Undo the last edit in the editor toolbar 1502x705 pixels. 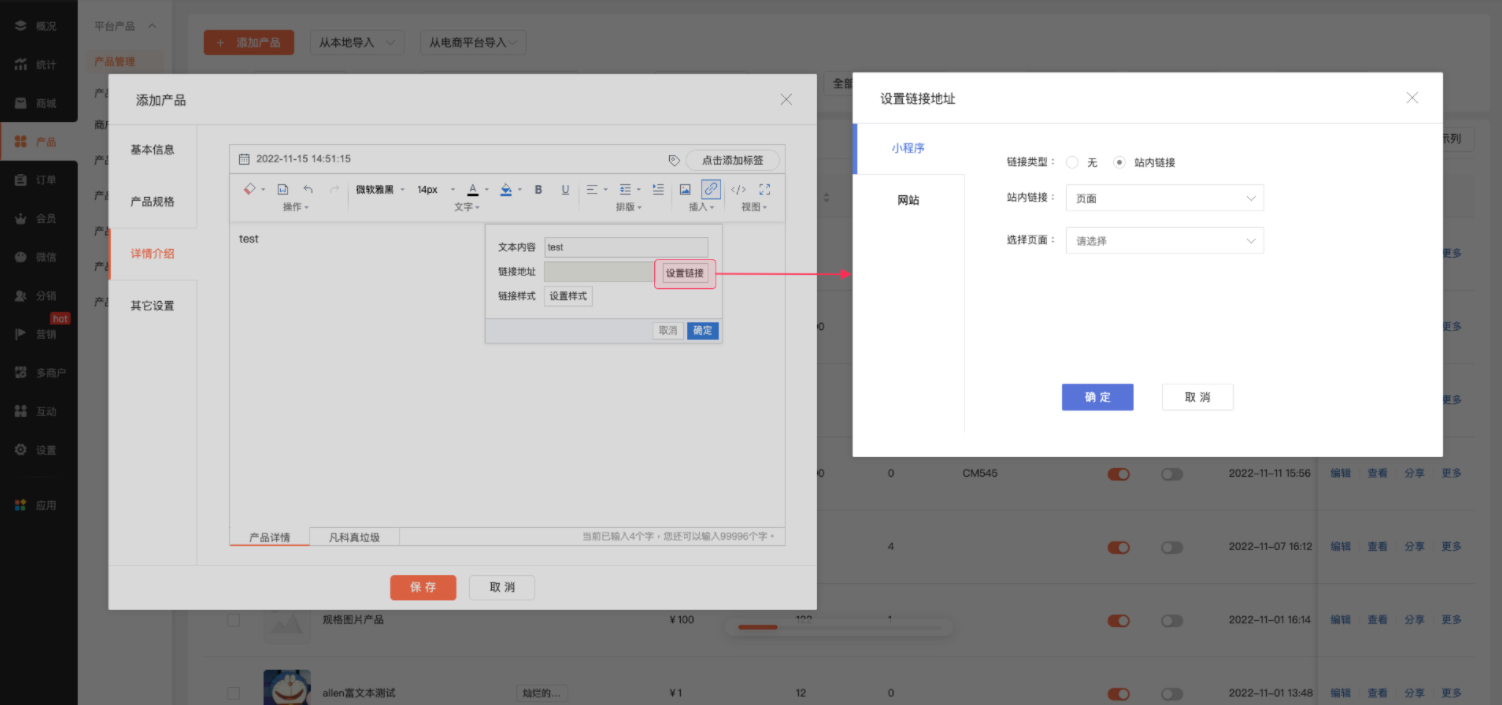[308, 189]
